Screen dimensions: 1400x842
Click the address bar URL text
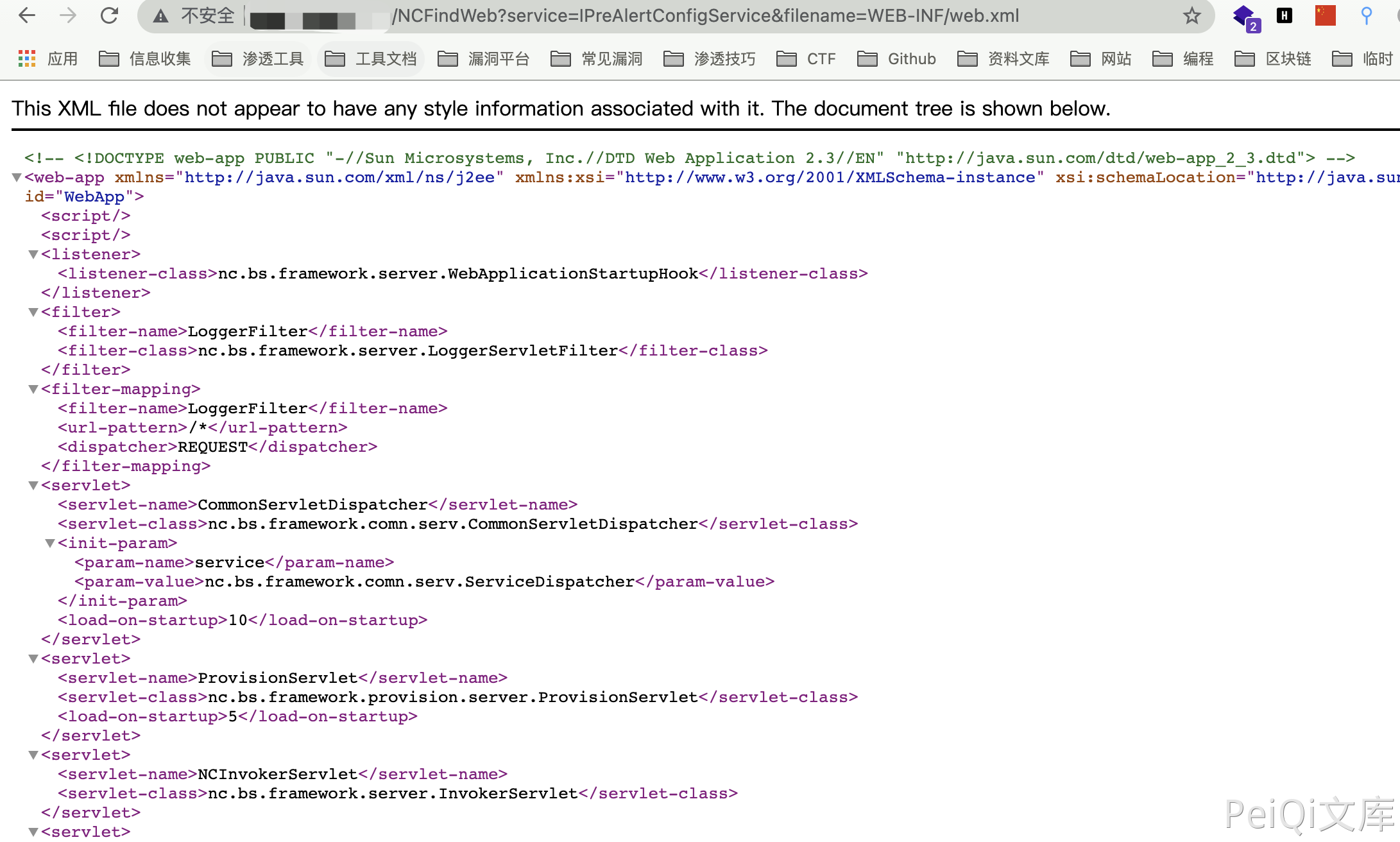point(706,16)
